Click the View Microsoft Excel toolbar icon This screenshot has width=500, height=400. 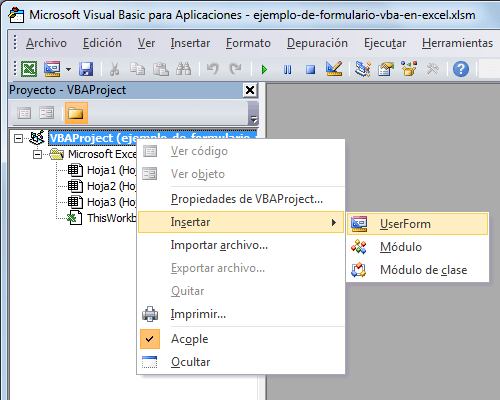(x=29, y=69)
